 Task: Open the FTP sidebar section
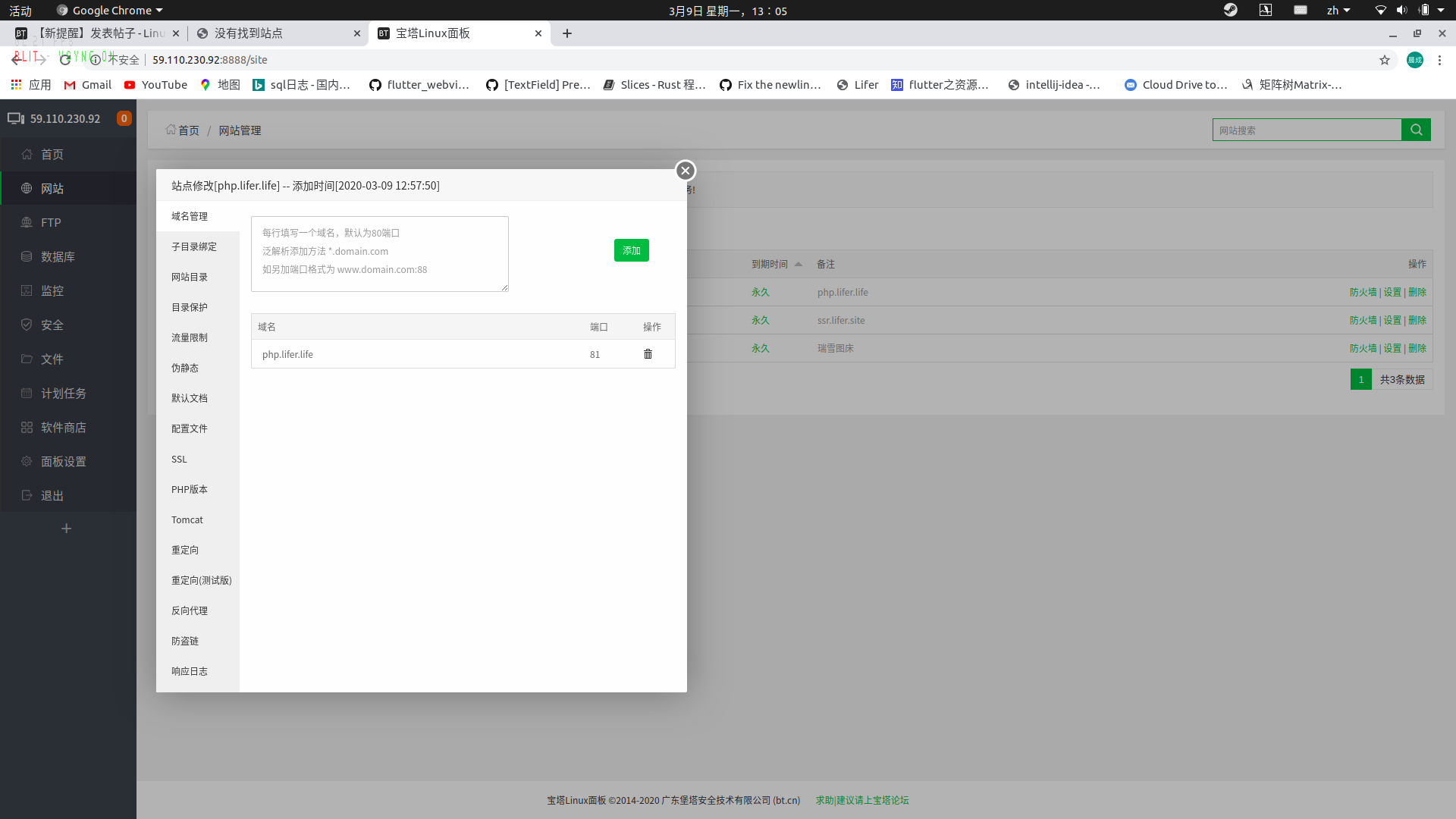click(x=51, y=222)
